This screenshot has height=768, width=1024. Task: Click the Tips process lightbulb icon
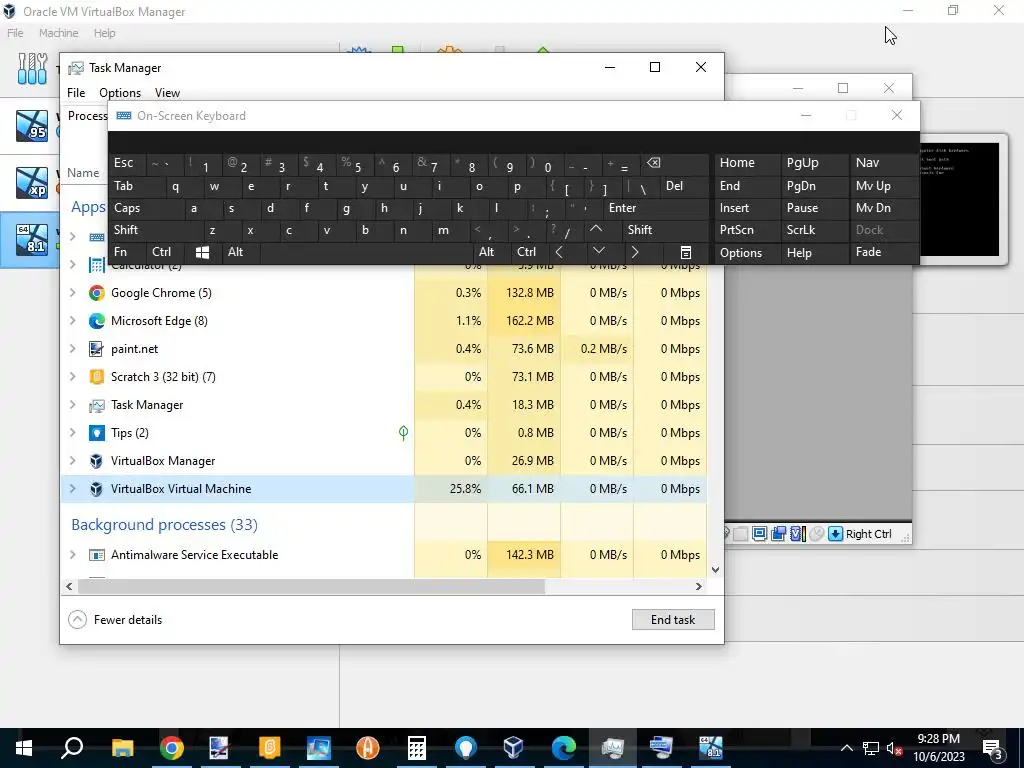click(x=97, y=433)
